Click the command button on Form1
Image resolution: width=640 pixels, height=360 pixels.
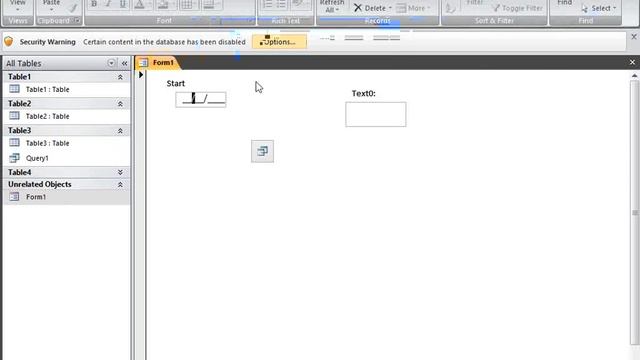pos(262,151)
